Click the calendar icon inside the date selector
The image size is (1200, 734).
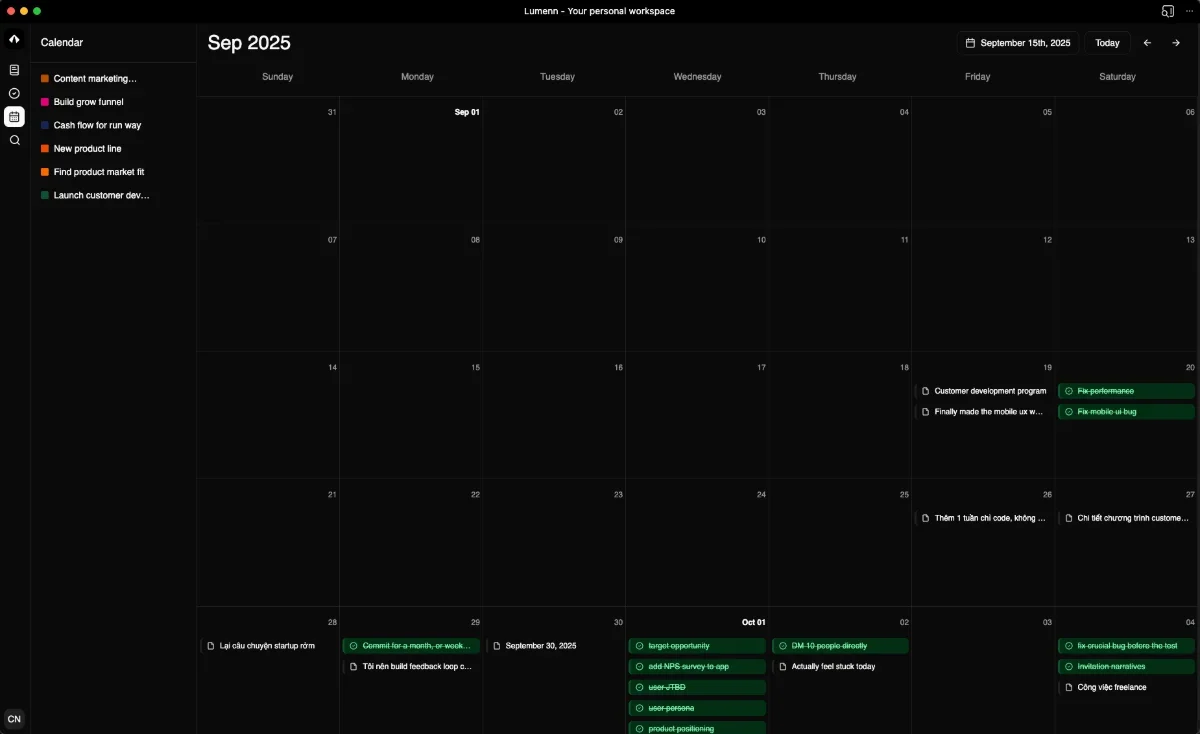pyautogui.click(x=969, y=42)
